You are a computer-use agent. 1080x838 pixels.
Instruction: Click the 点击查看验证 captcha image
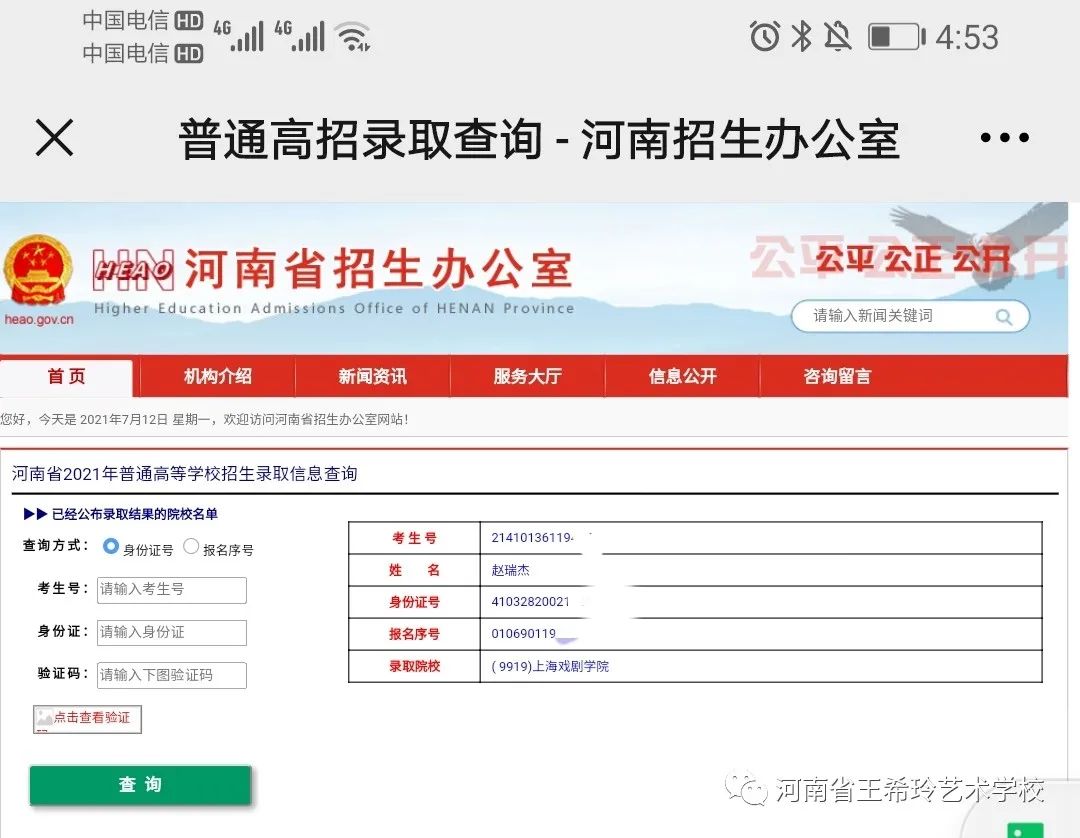point(87,719)
